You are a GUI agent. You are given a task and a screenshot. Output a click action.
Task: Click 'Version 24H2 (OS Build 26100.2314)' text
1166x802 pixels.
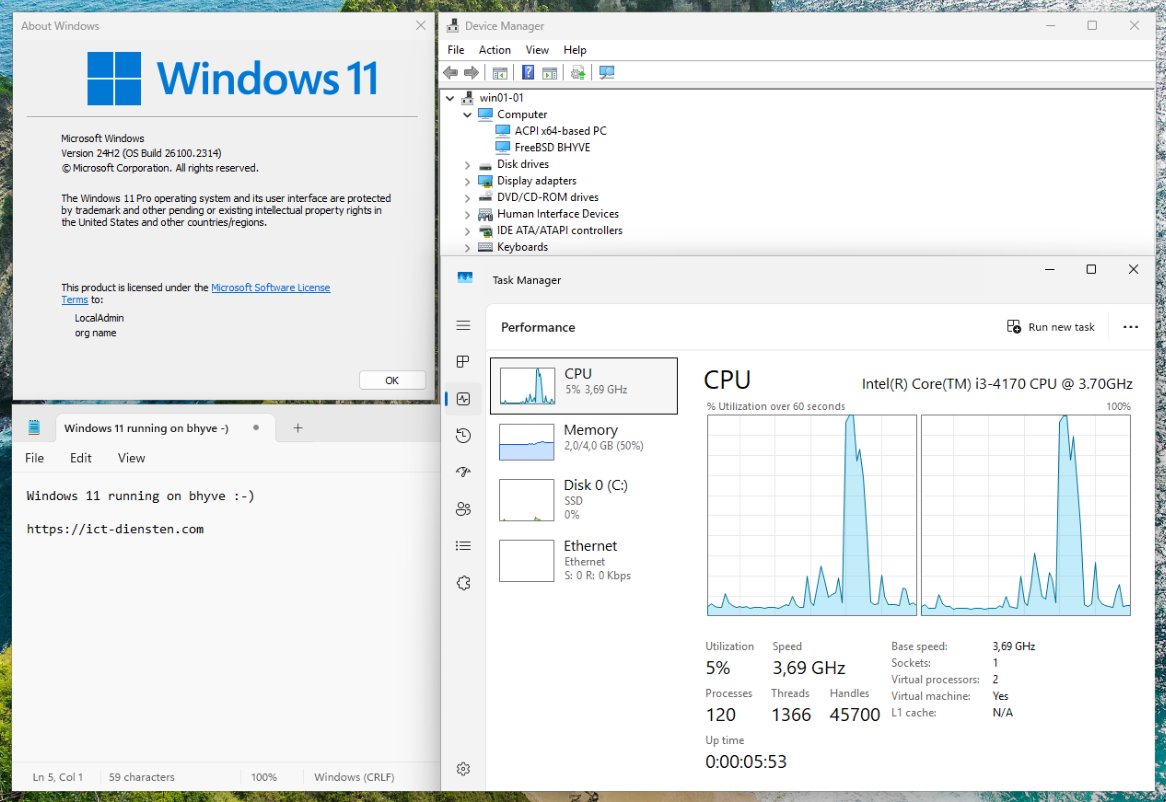click(141, 153)
